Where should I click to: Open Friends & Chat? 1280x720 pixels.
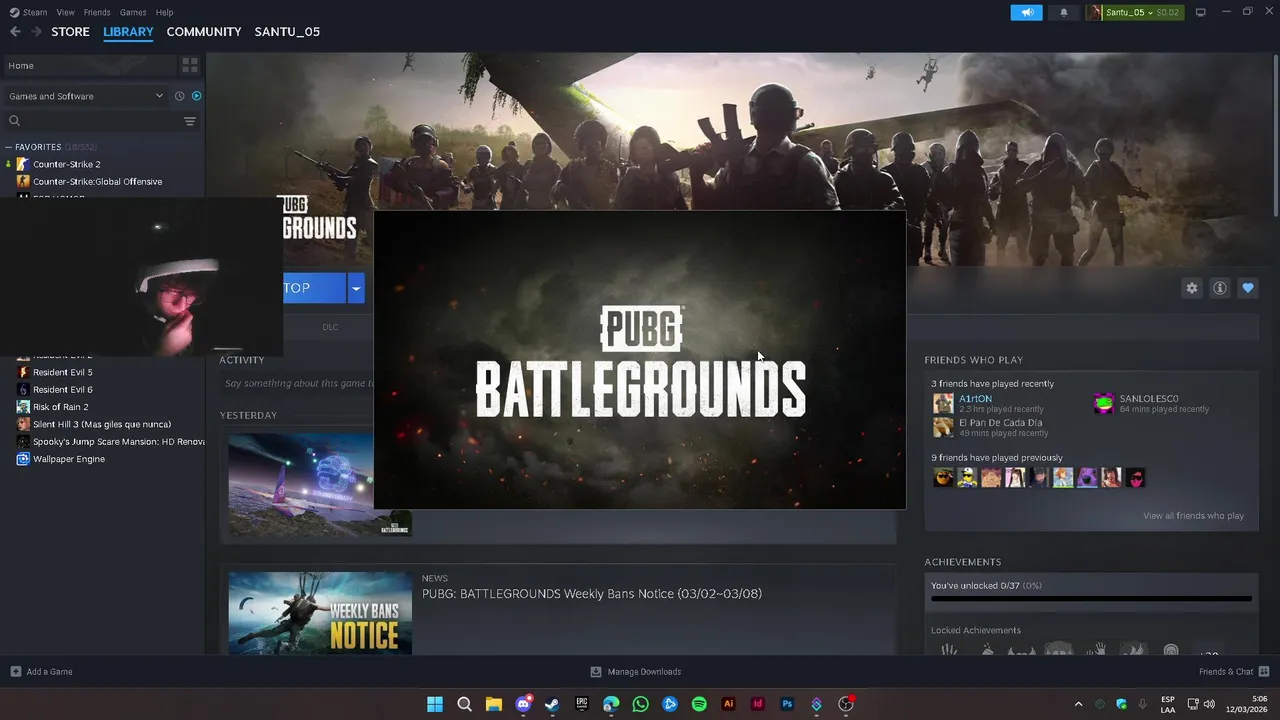pyautogui.click(x=1234, y=672)
